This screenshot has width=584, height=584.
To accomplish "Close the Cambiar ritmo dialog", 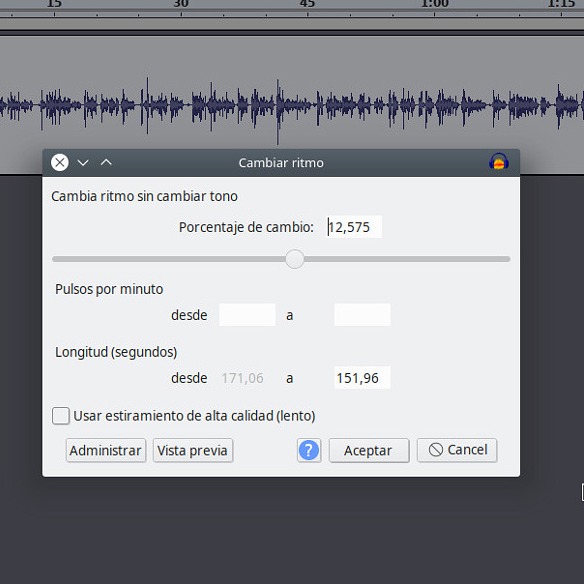I will (60, 162).
